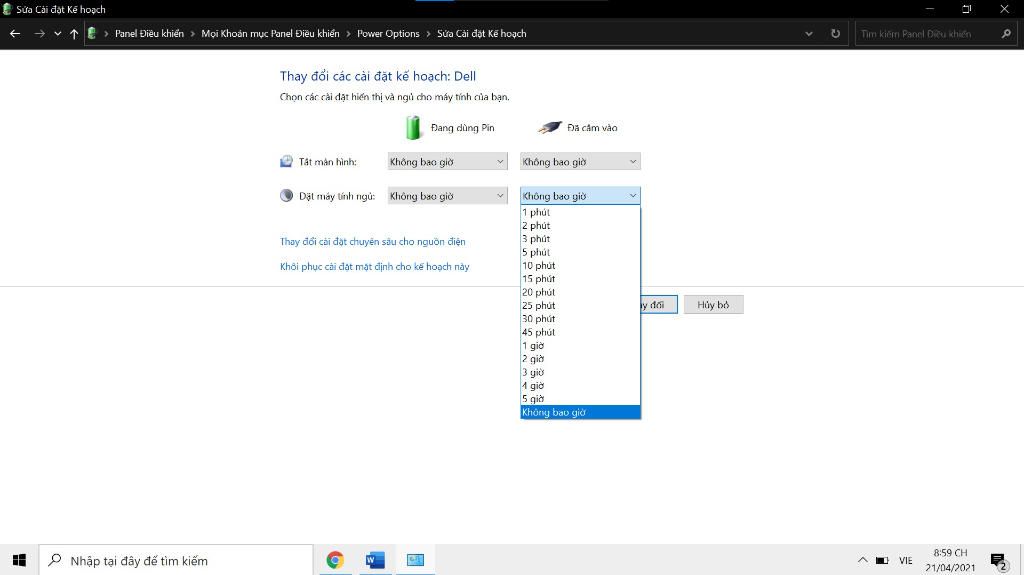This screenshot has height=575, width=1024.
Task: Click the partially hidden Lưu thay đổi button
Action: (x=659, y=304)
